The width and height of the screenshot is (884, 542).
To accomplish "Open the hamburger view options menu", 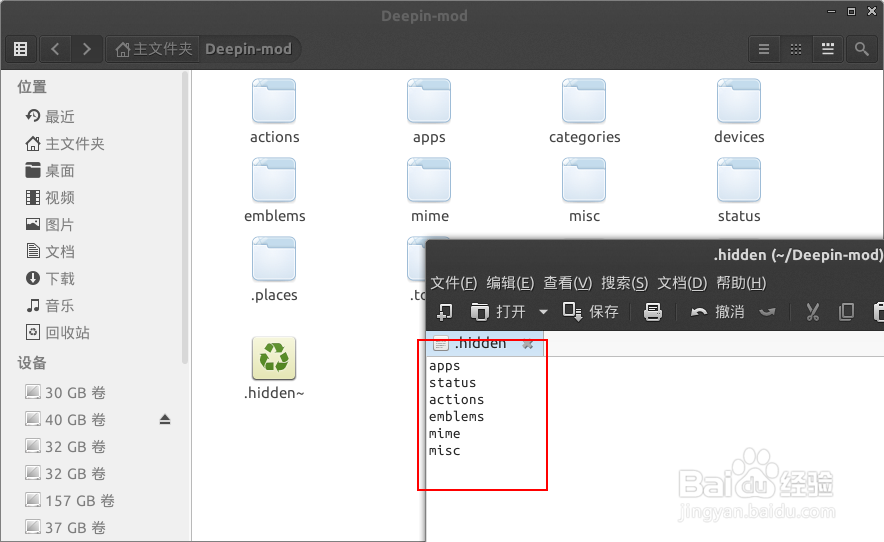I will point(764,49).
